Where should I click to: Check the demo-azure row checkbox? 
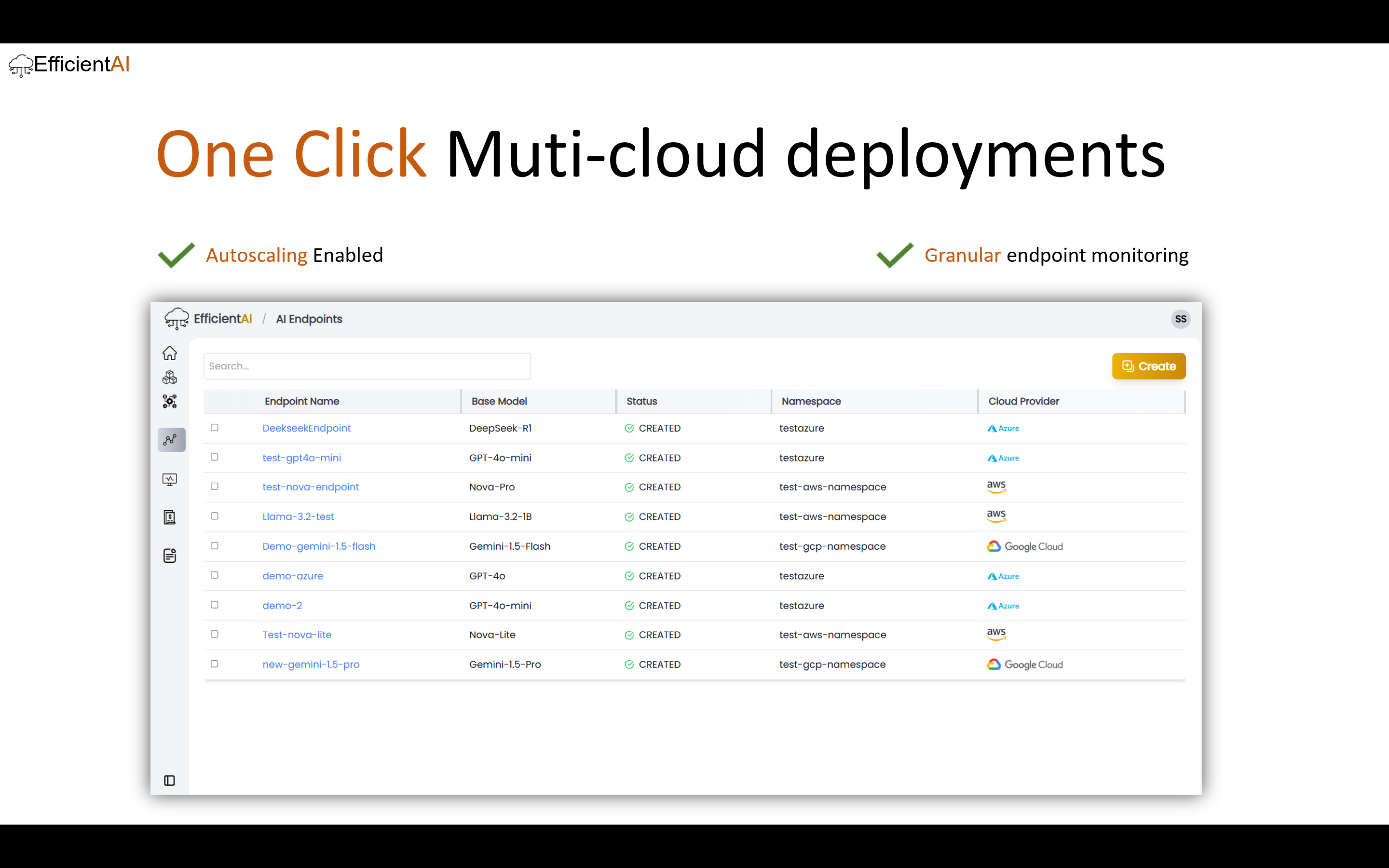(215, 575)
